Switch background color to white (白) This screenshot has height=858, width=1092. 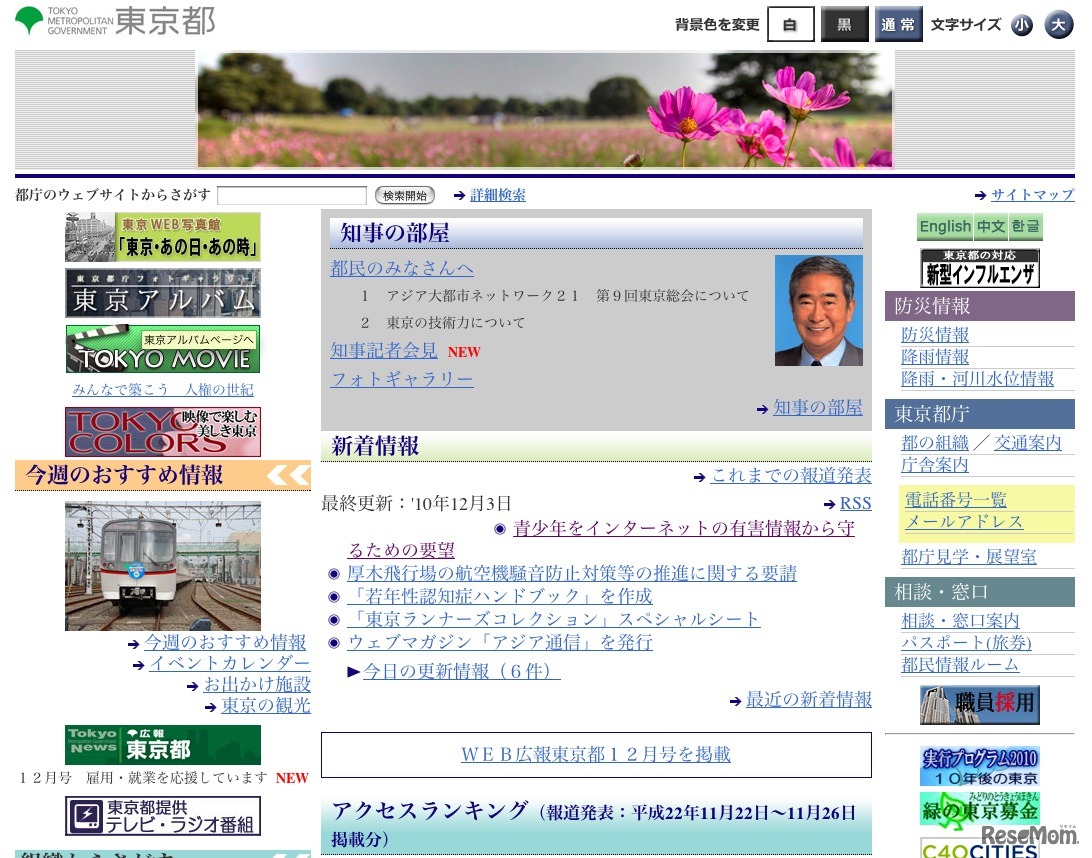click(x=790, y=25)
